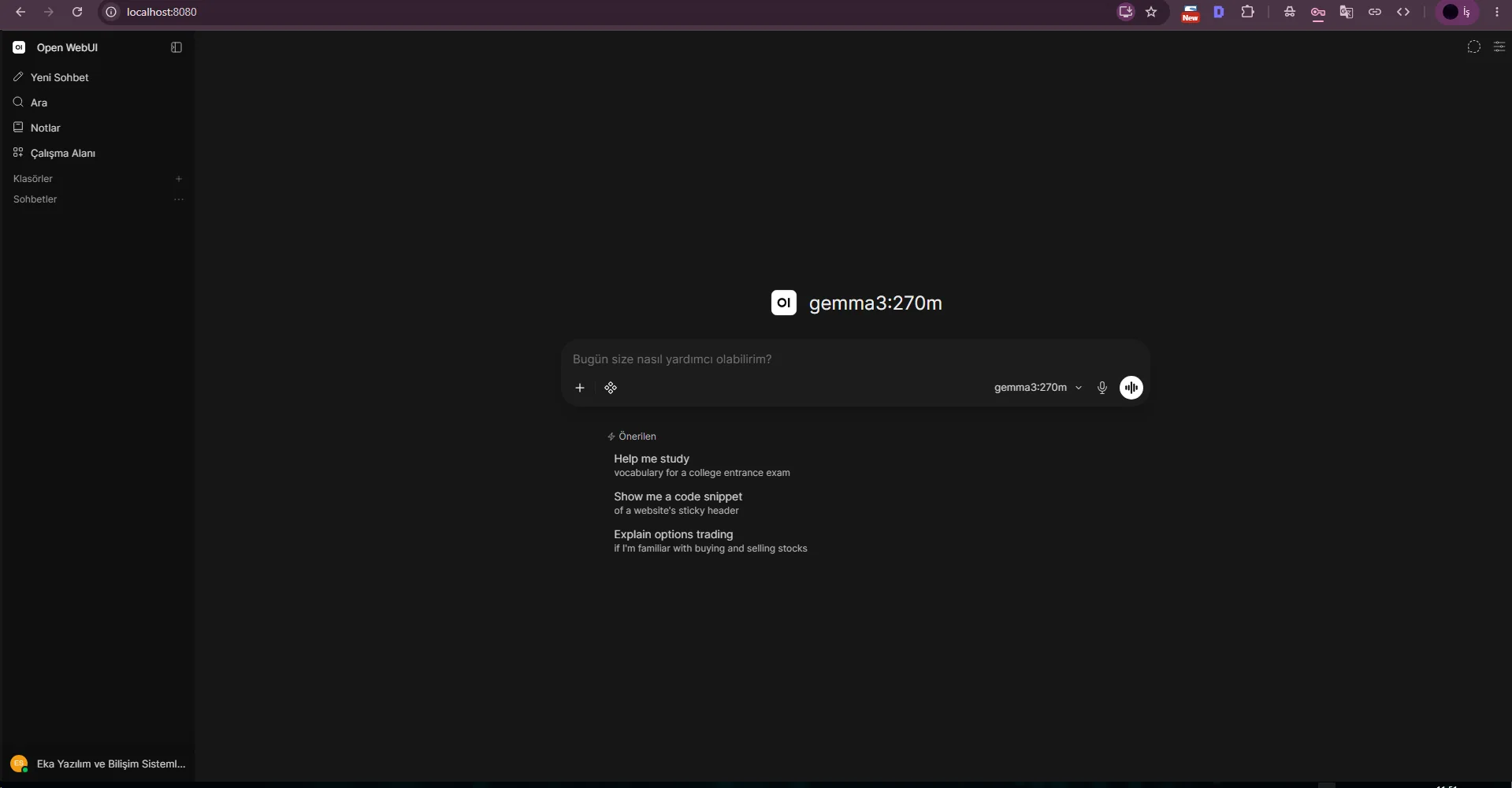Install app via the address bar install icon
This screenshot has width=1512, height=788.
[1126, 12]
